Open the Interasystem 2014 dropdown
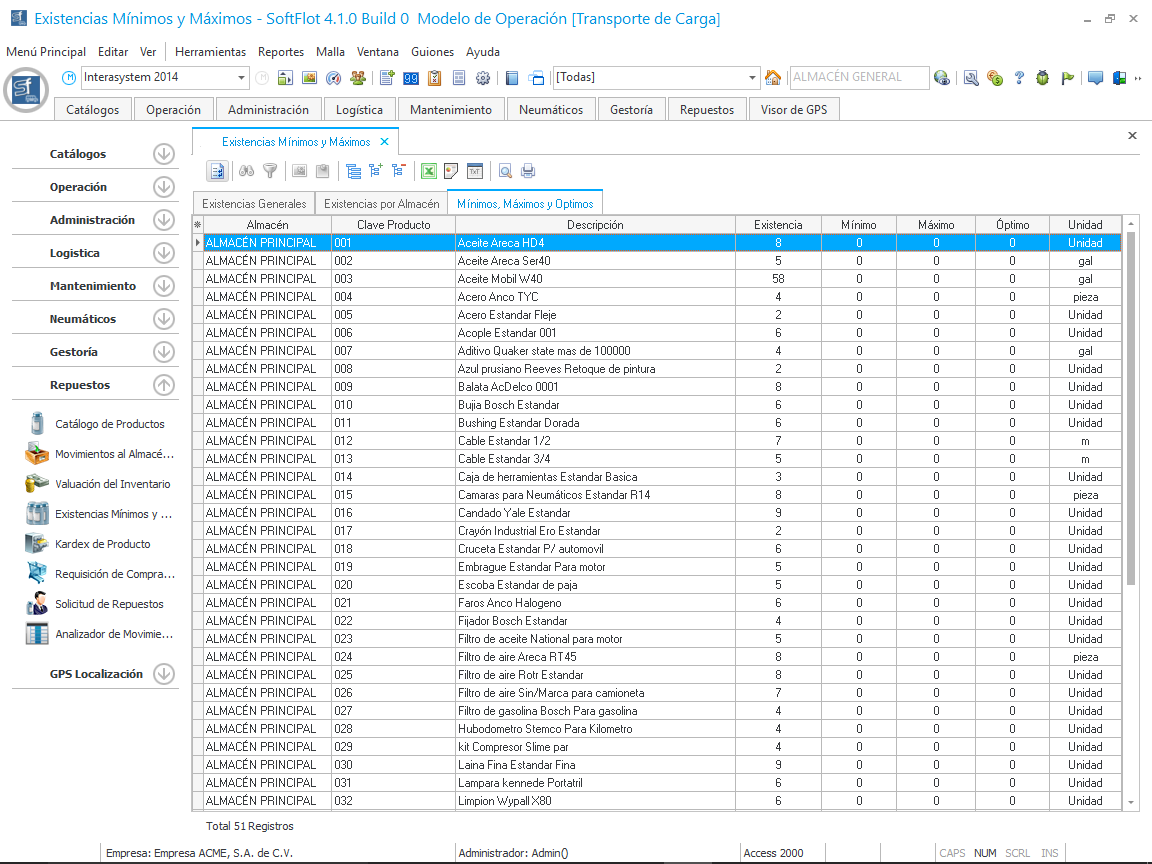The image size is (1152, 864). pyautogui.click(x=242, y=78)
